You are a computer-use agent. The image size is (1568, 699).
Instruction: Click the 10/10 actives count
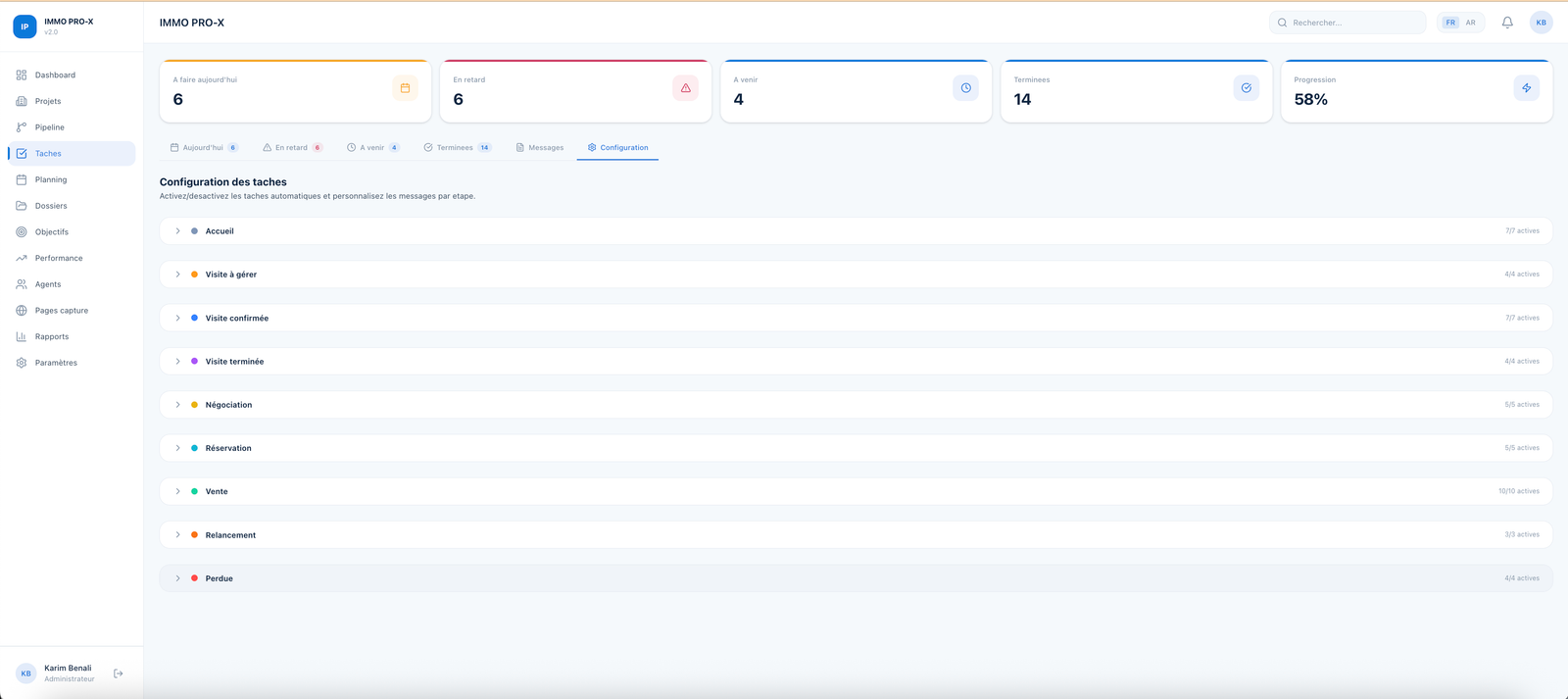coord(1519,491)
